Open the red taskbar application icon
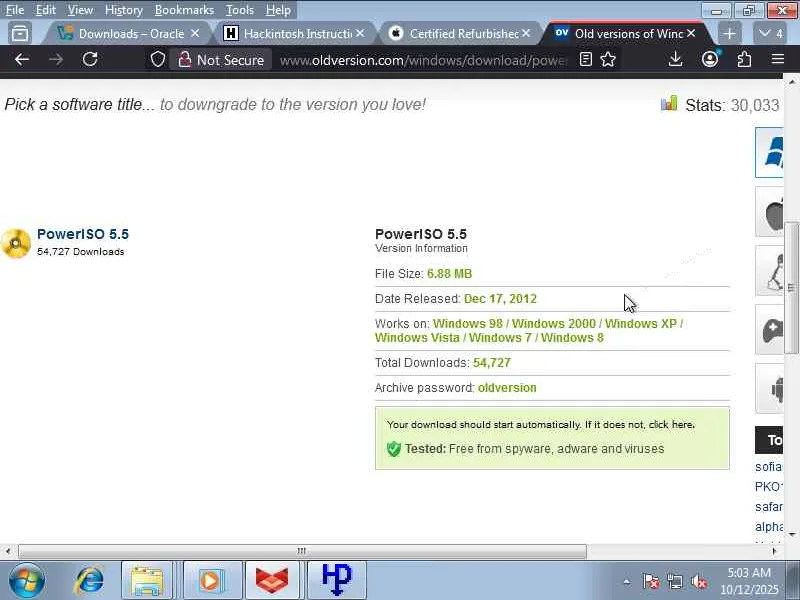 (272, 581)
